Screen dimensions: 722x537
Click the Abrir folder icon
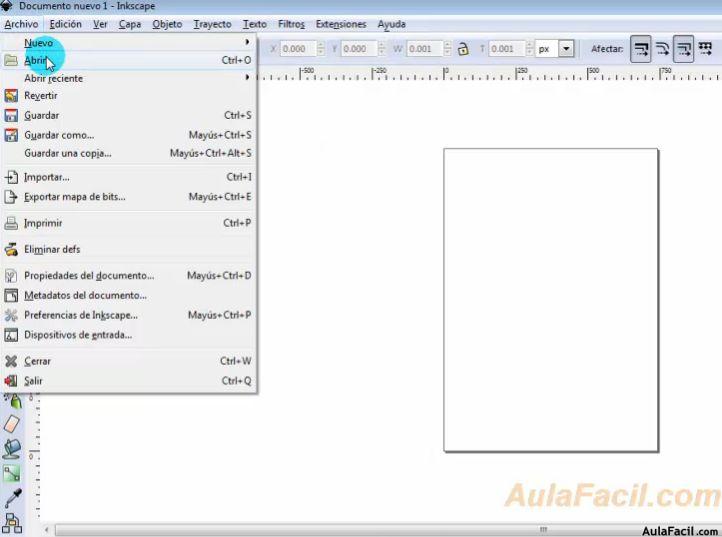pos(11,60)
